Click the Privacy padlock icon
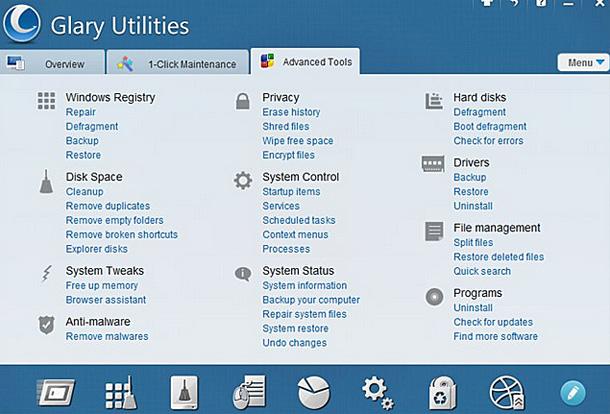The height and width of the screenshot is (414, 610). coord(243,101)
